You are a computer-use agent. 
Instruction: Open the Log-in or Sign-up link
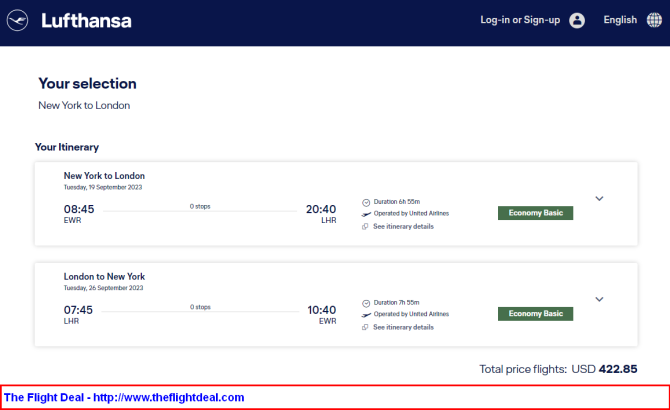[x=520, y=20]
